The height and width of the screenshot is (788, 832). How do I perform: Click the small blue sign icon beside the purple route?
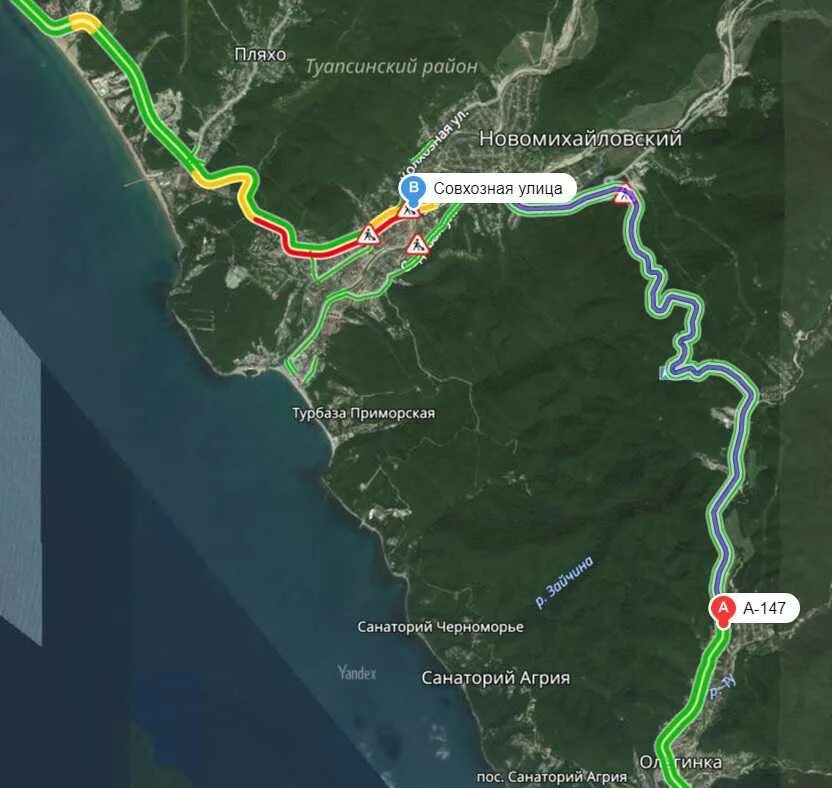pyautogui.click(x=664, y=374)
